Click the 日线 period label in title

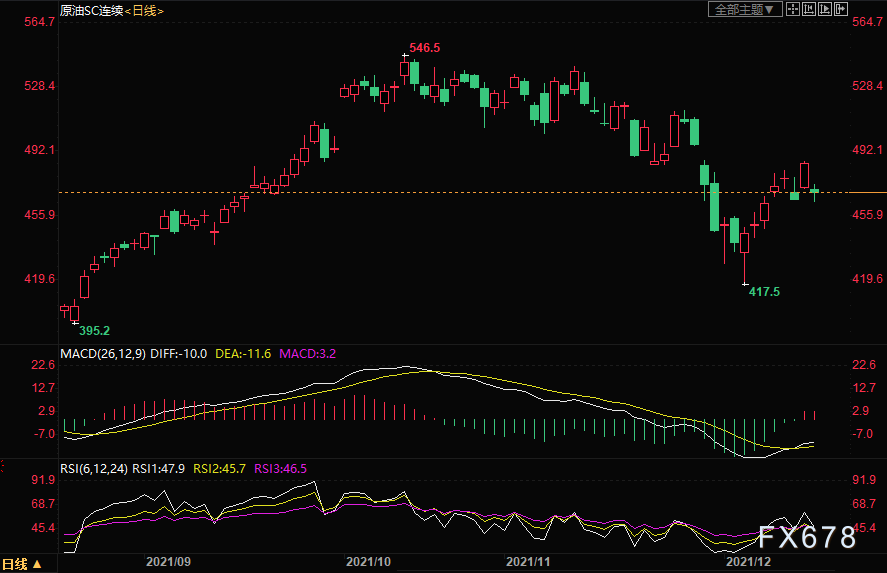pos(144,11)
